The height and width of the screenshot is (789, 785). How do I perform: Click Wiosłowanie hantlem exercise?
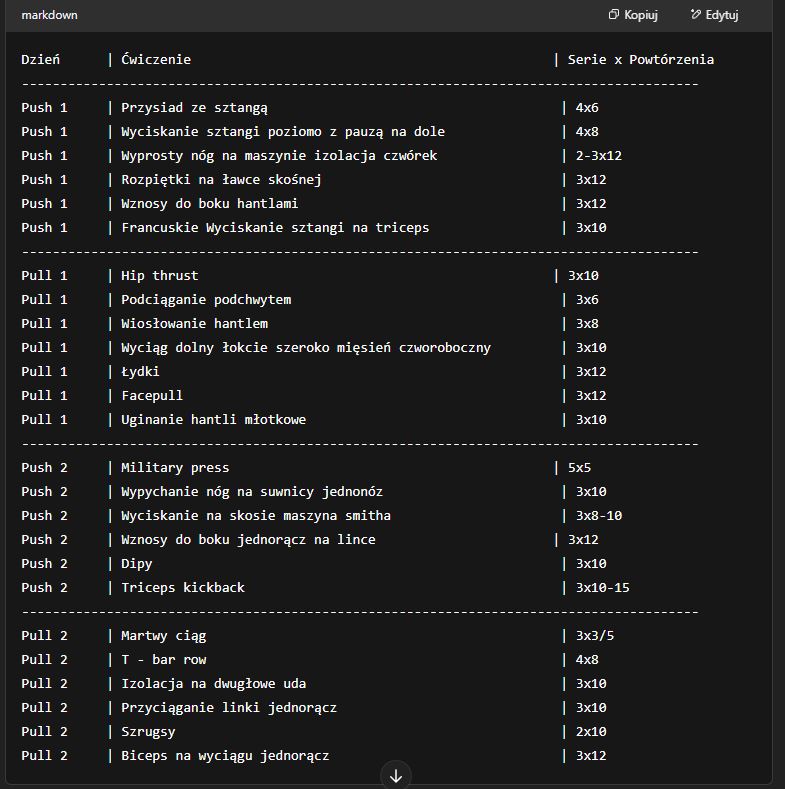click(194, 324)
